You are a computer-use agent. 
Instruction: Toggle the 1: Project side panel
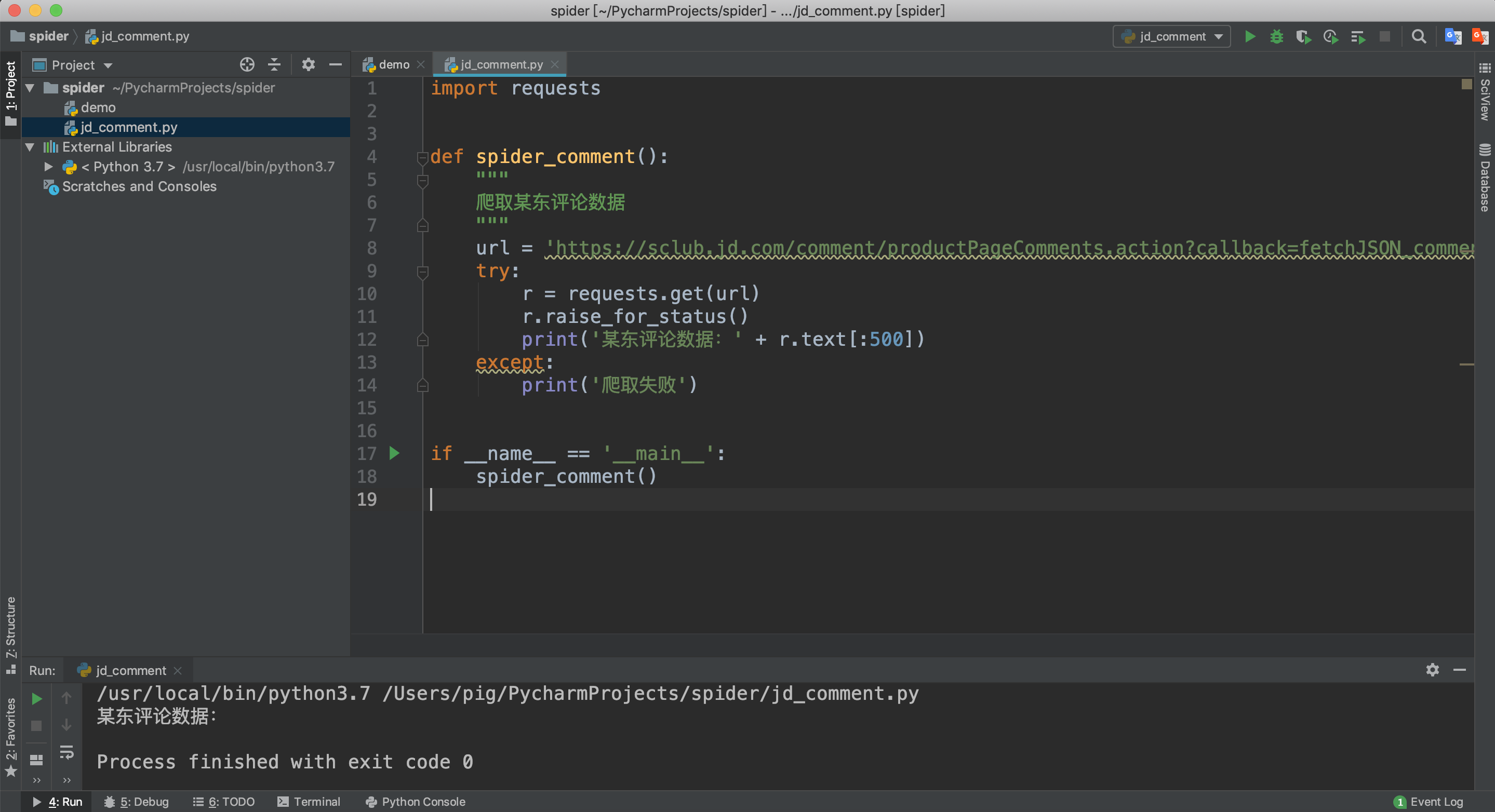(x=10, y=93)
